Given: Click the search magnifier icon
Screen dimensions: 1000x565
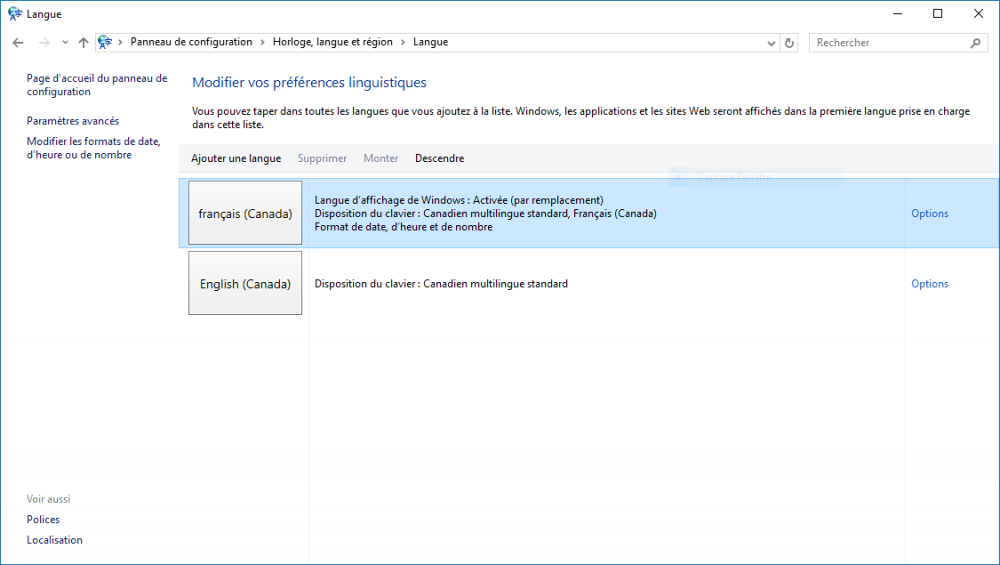Looking at the screenshot, I should pyautogui.click(x=975, y=43).
